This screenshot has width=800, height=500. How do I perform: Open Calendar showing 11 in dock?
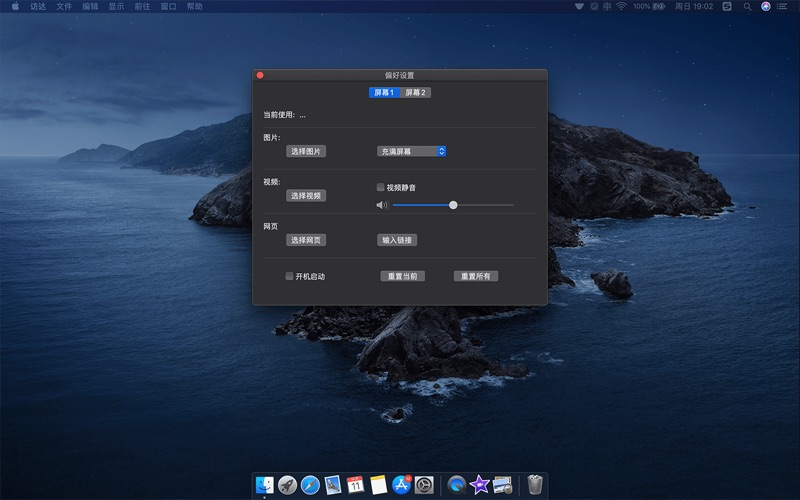point(356,485)
